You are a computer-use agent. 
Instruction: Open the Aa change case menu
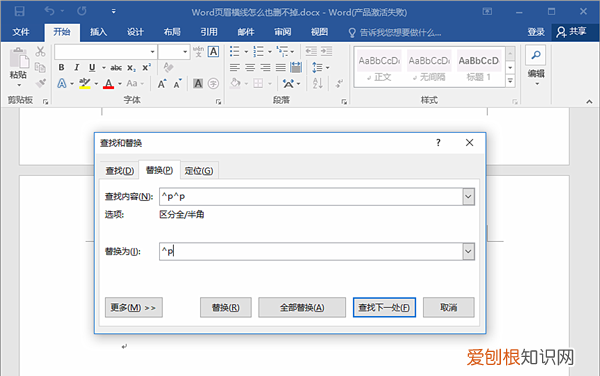pos(135,83)
